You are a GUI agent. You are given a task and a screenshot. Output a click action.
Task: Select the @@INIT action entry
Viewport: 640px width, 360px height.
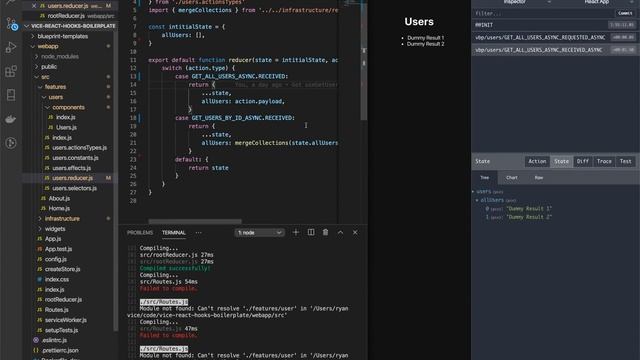pyautogui.click(x=555, y=25)
